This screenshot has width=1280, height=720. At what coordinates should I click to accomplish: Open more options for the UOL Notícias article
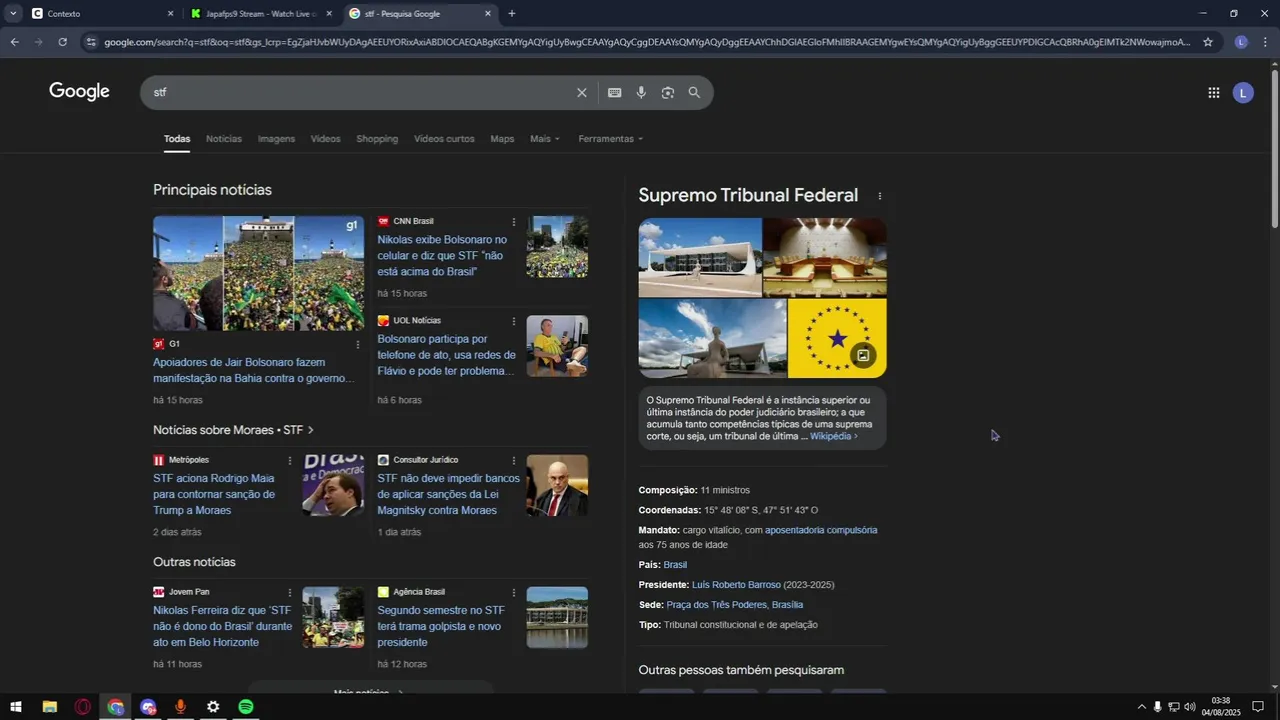click(x=514, y=321)
